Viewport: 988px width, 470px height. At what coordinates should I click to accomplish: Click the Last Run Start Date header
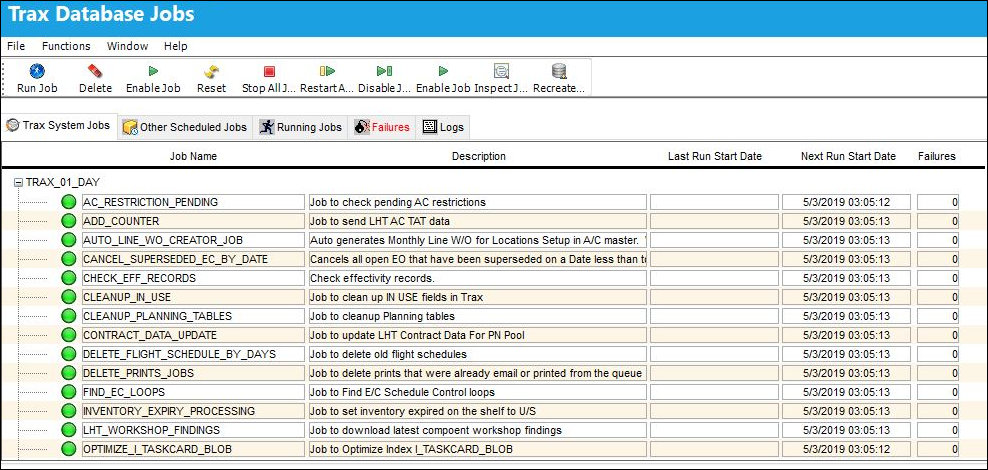click(715, 156)
